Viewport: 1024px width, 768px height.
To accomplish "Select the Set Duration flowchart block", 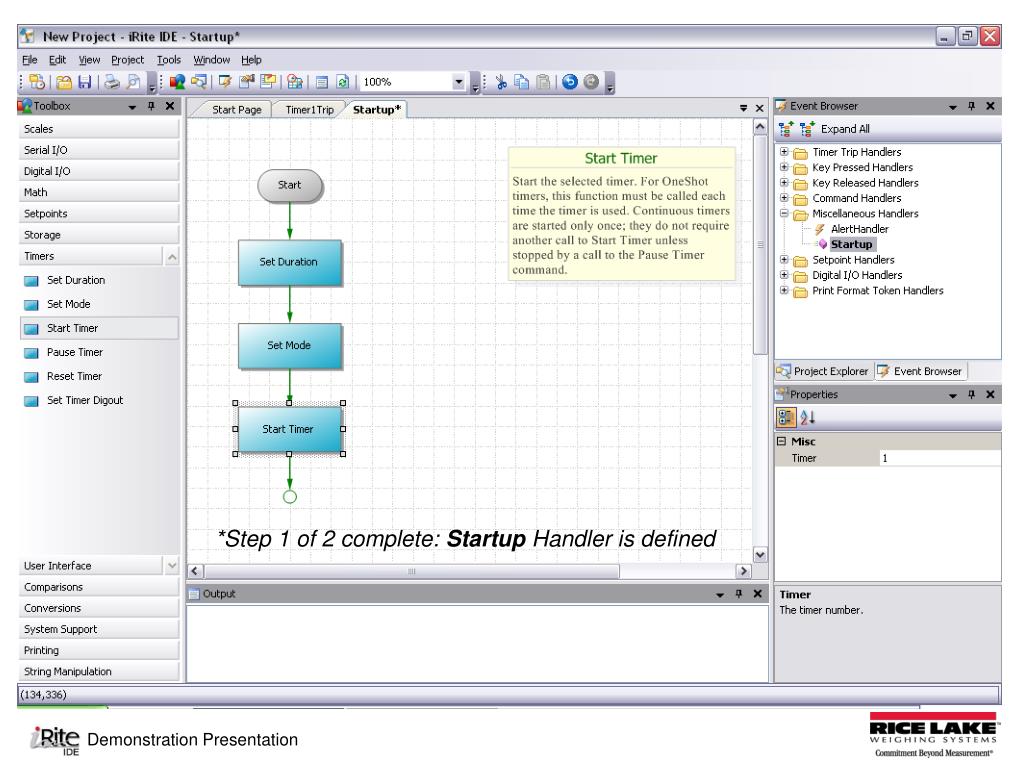I will pyautogui.click(x=289, y=262).
